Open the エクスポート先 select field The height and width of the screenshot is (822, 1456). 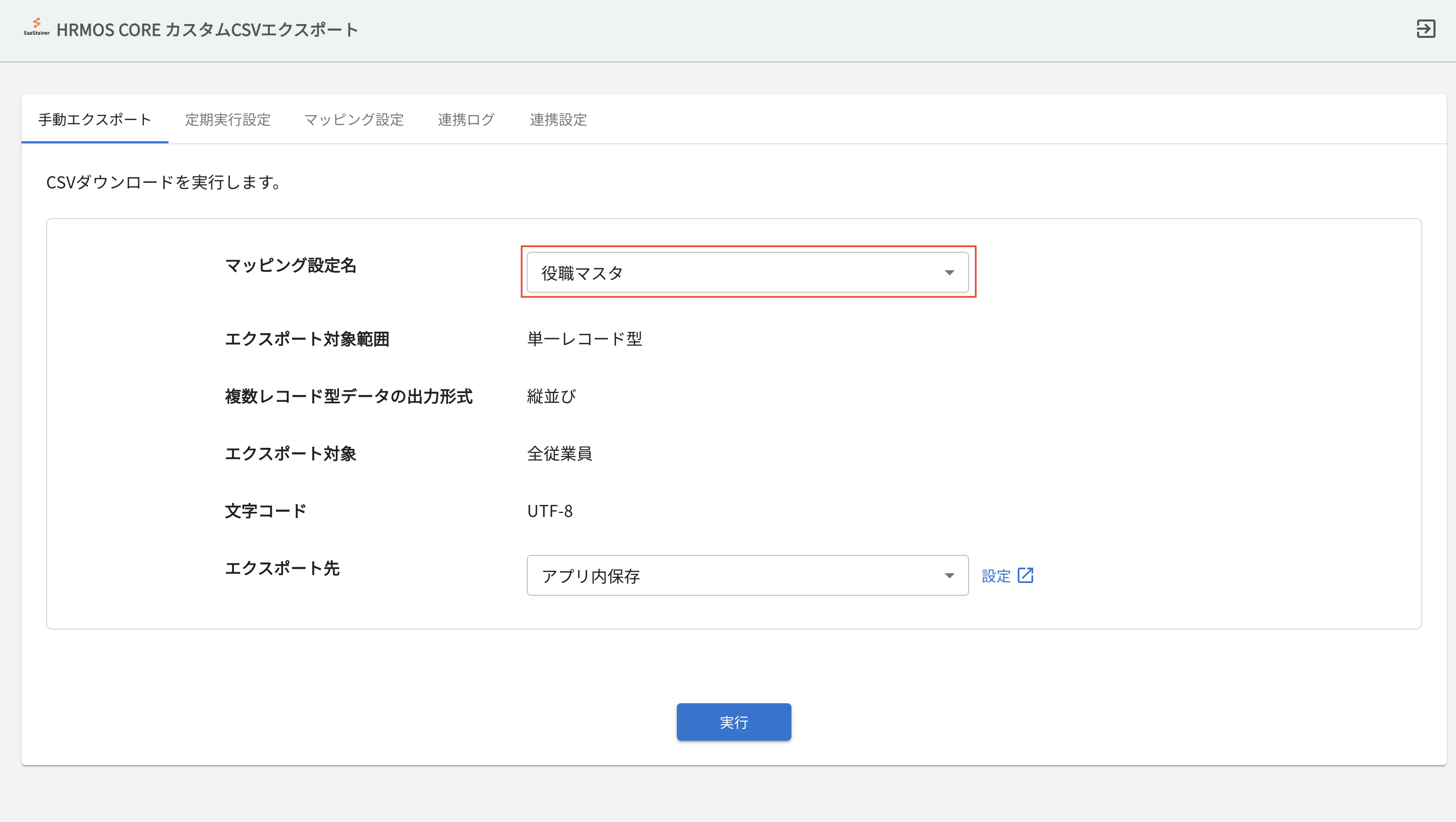735,576
